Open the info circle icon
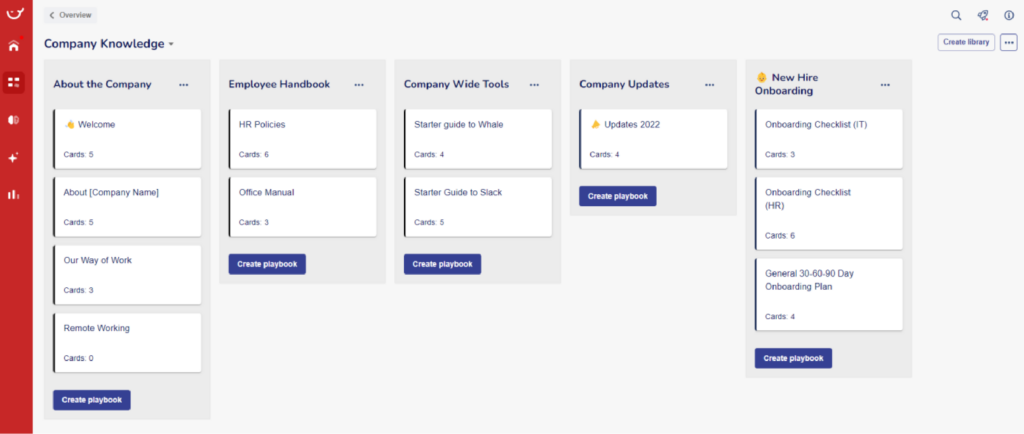 [x=1009, y=16]
